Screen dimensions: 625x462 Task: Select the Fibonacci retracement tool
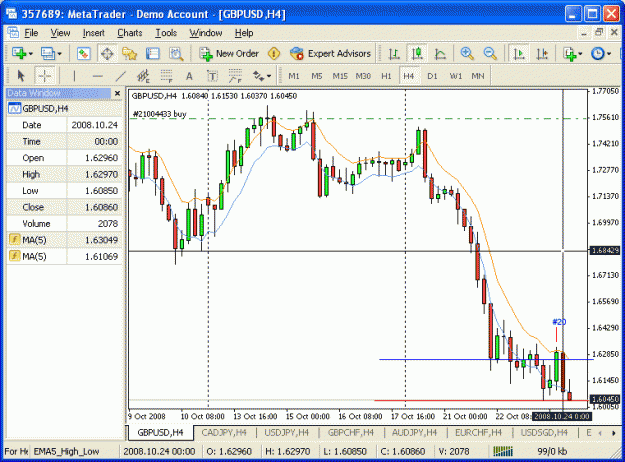[166, 76]
